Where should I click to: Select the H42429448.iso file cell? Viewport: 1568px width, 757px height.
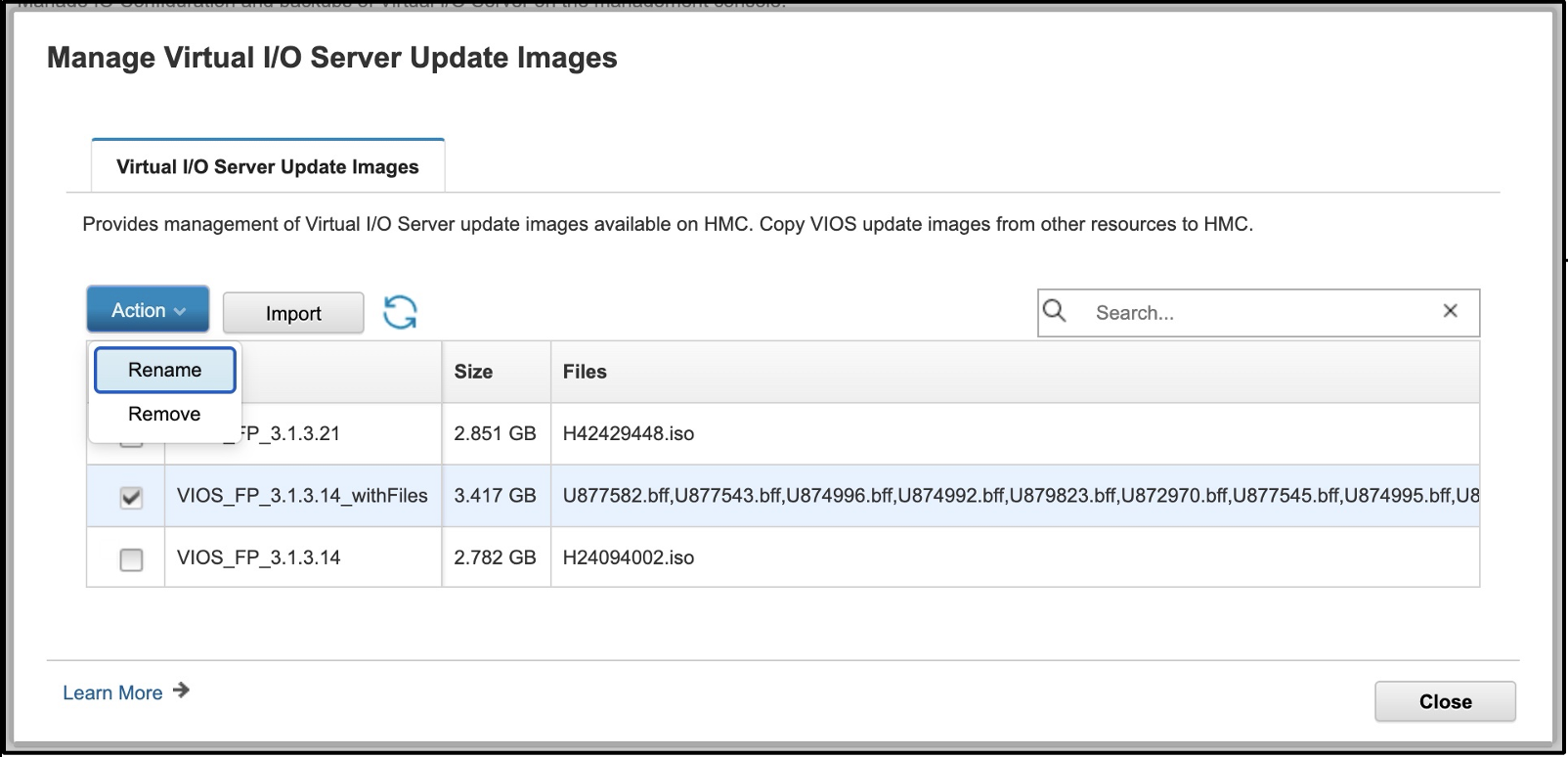click(x=629, y=433)
